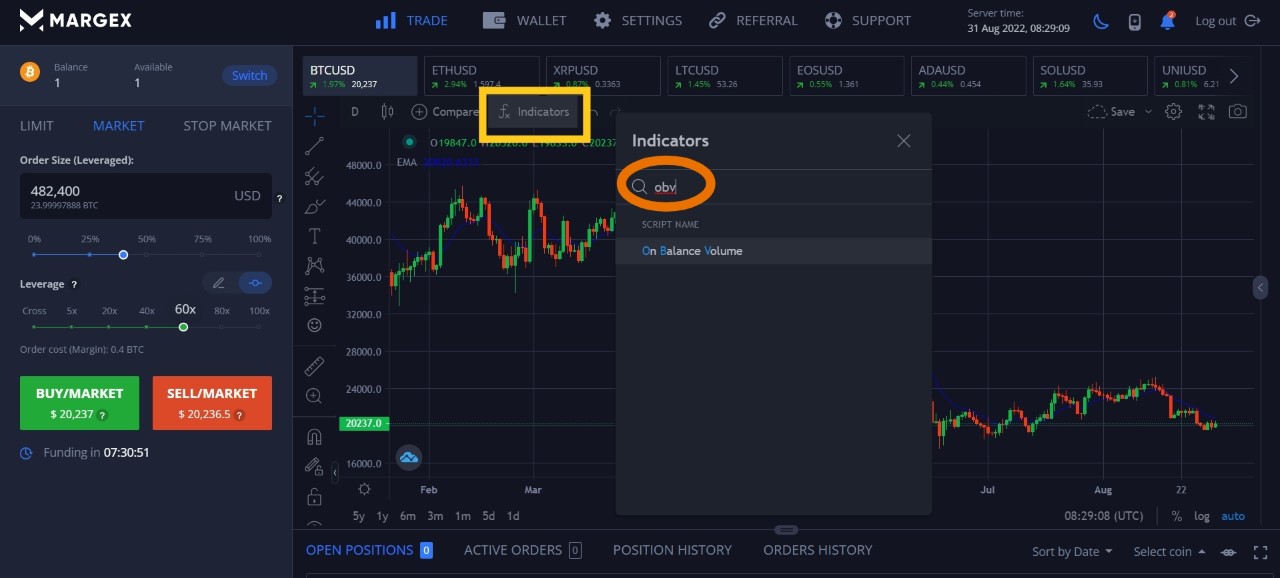Expand the Save layout dropdown arrow
The width and height of the screenshot is (1280, 578).
1148,112
